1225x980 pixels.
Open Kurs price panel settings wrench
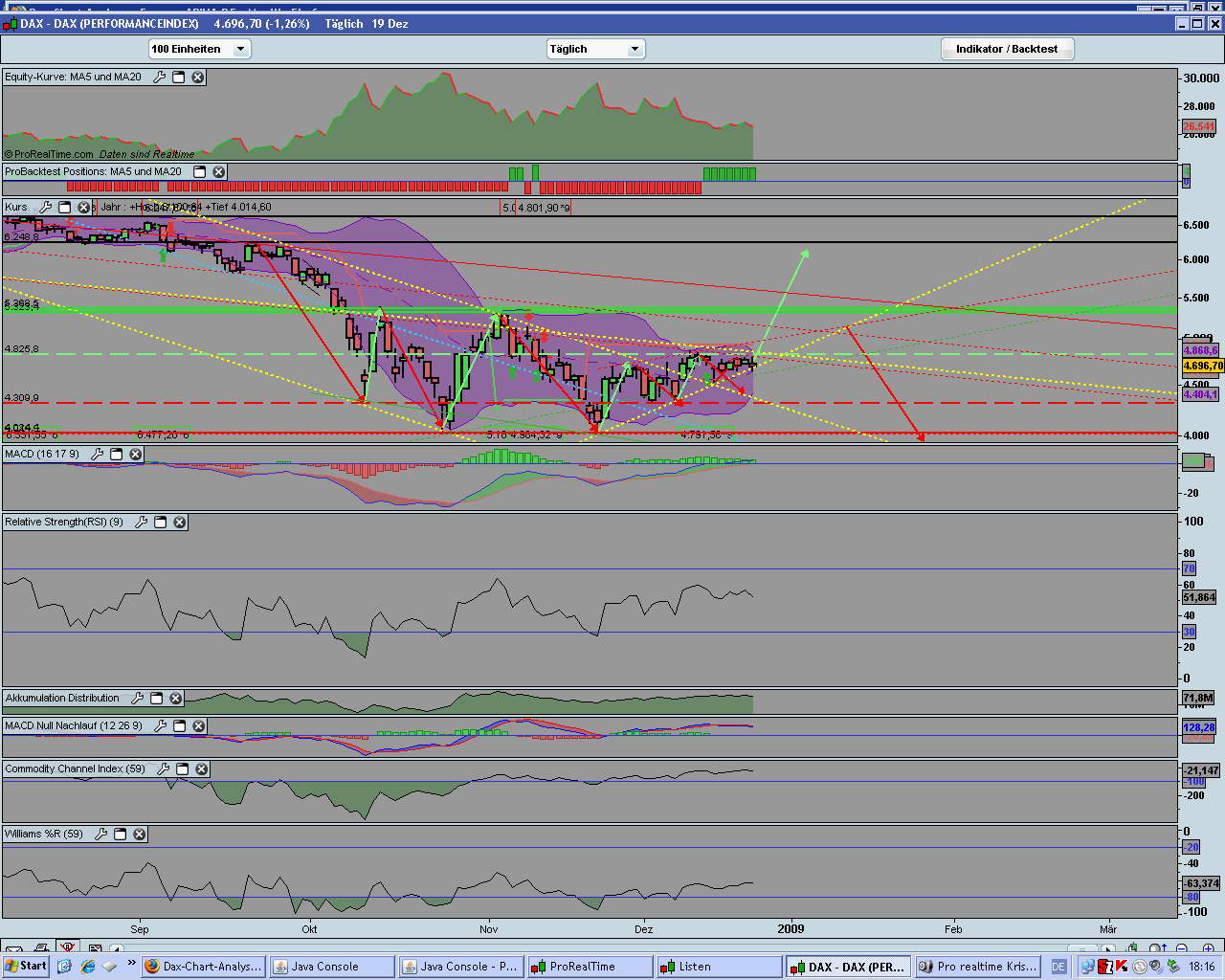coord(45,207)
